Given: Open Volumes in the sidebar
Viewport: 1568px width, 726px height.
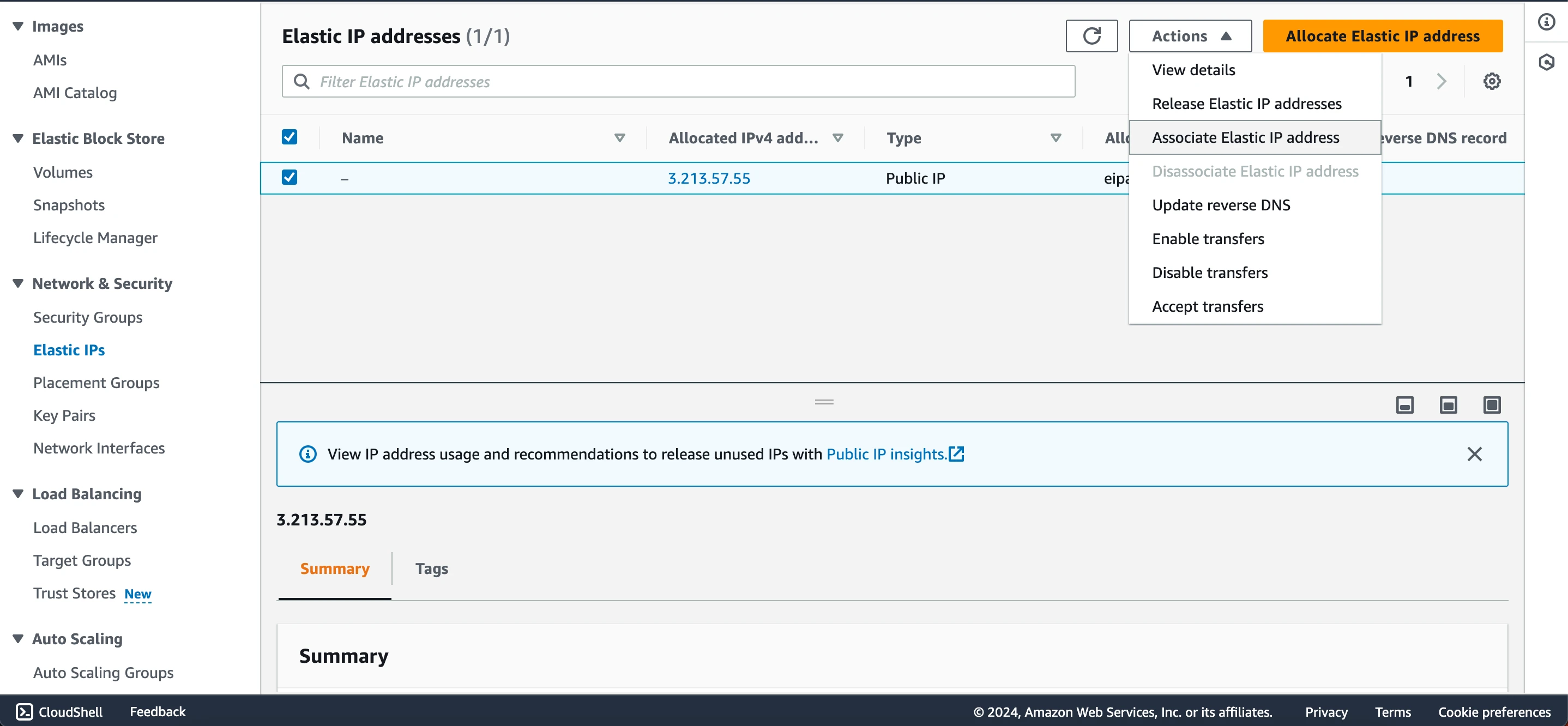Looking at the screenshot, I should click(x=63, y=172).
